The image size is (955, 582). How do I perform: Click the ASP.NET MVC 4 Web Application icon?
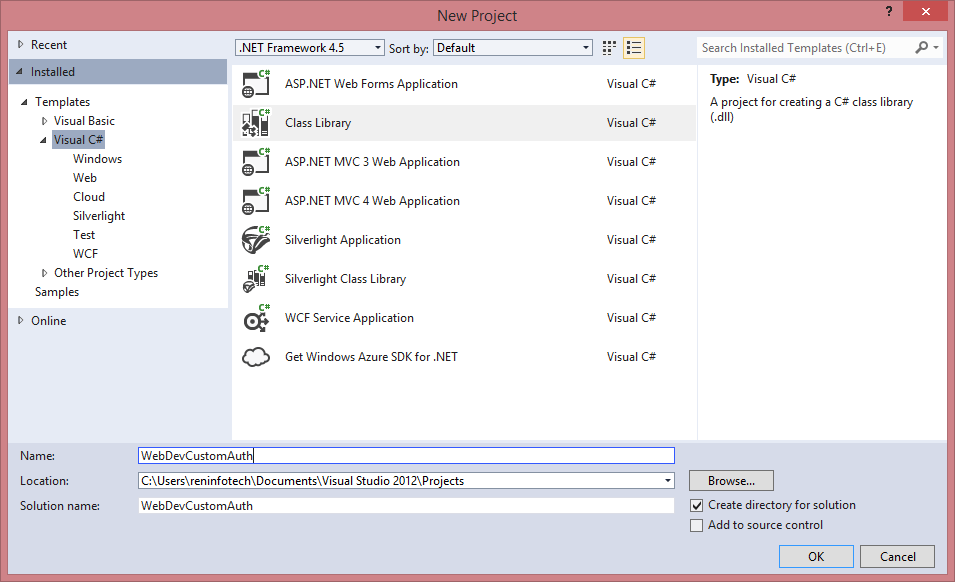tap(256, 200)
